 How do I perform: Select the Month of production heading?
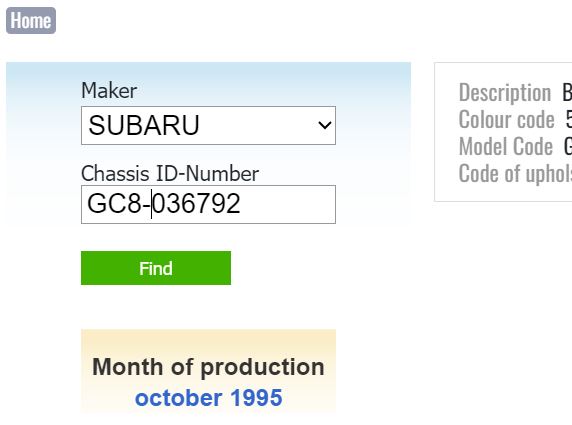click(x=208, y=367)
